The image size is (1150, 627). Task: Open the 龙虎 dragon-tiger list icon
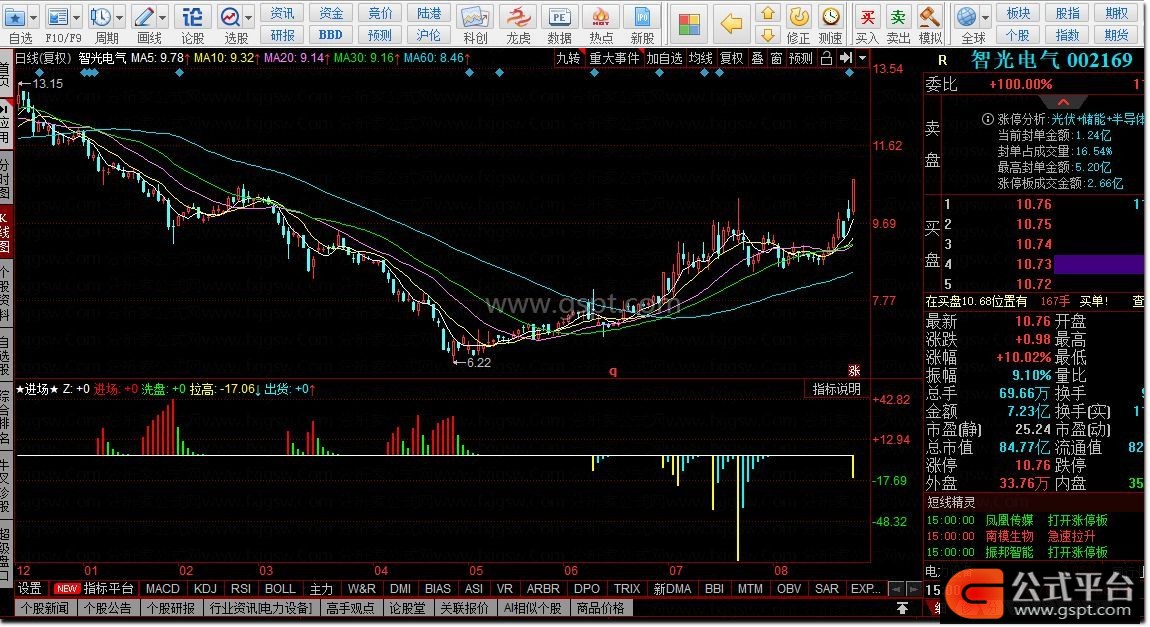518,17
